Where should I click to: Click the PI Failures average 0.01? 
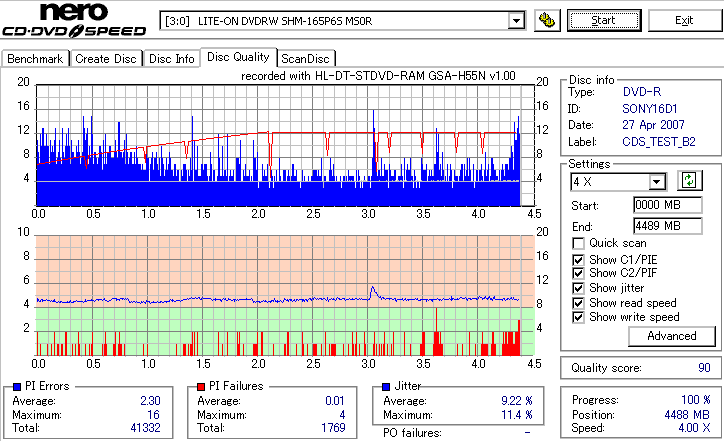(x=335, y=401)
